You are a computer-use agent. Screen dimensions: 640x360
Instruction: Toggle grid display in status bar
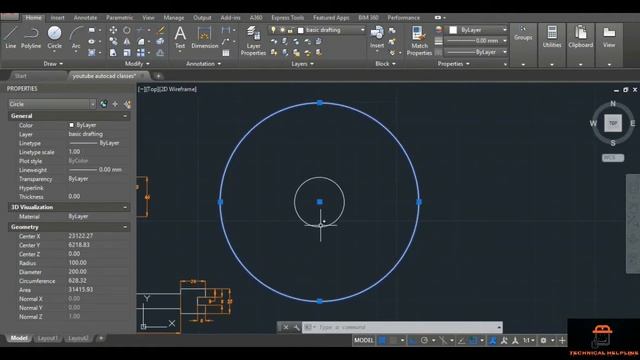point(382,340)
